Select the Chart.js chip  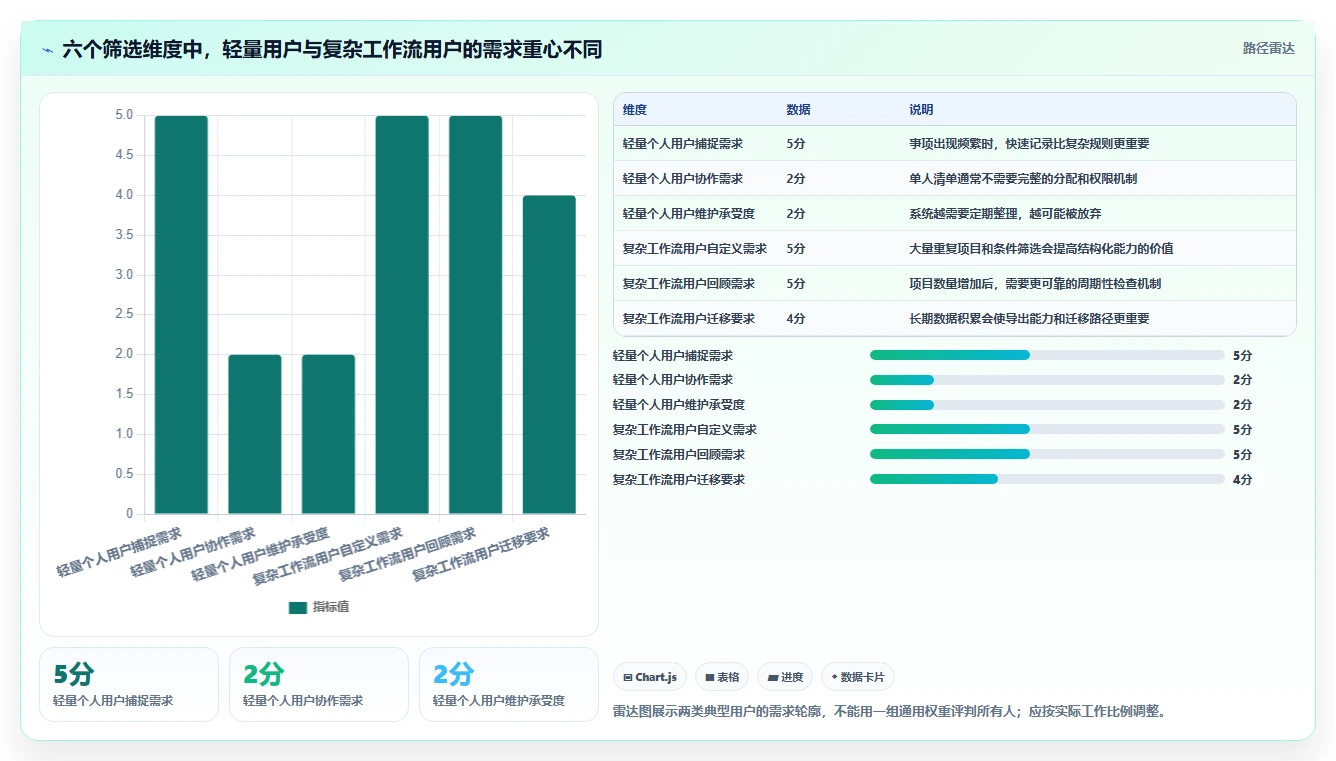point(650,677)
